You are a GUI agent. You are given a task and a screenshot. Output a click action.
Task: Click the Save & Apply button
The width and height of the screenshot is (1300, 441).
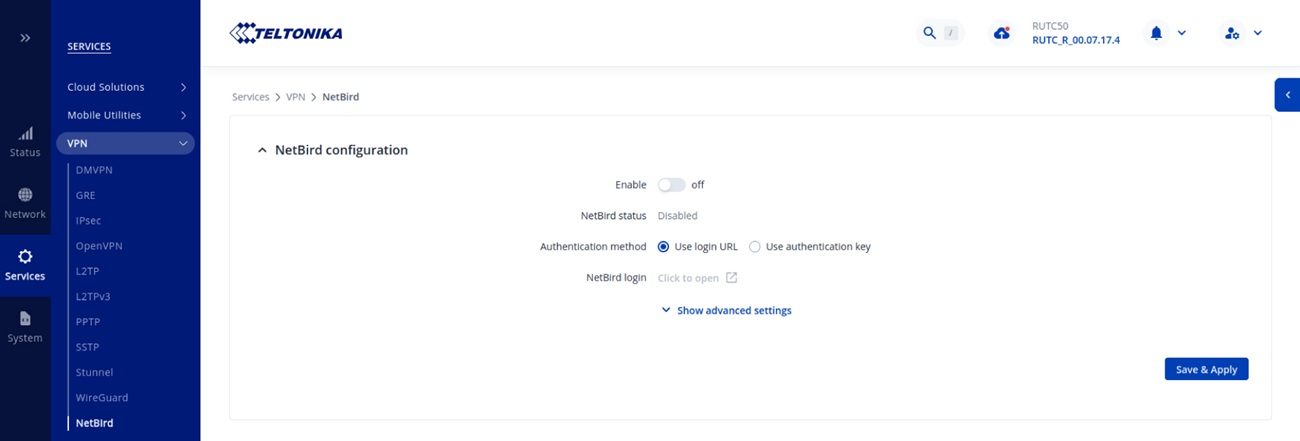pos(1206,369)
